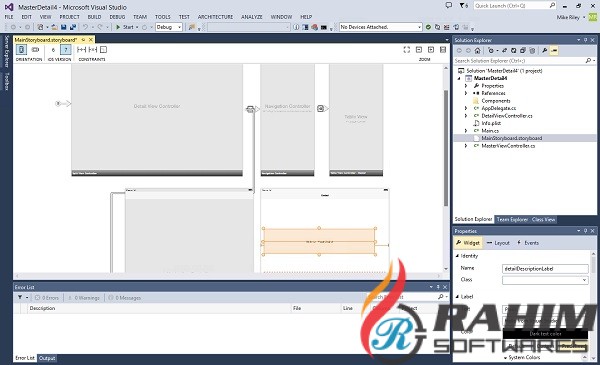Click the green check device status icon
Viewport: 600px width, 365px height.
(428, 27)
